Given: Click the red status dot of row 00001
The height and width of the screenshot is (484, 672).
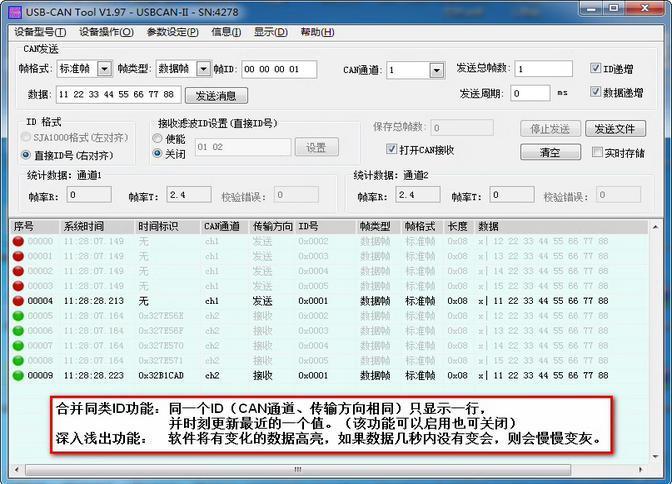Looking at the screenshot, I should pos(18,256).
